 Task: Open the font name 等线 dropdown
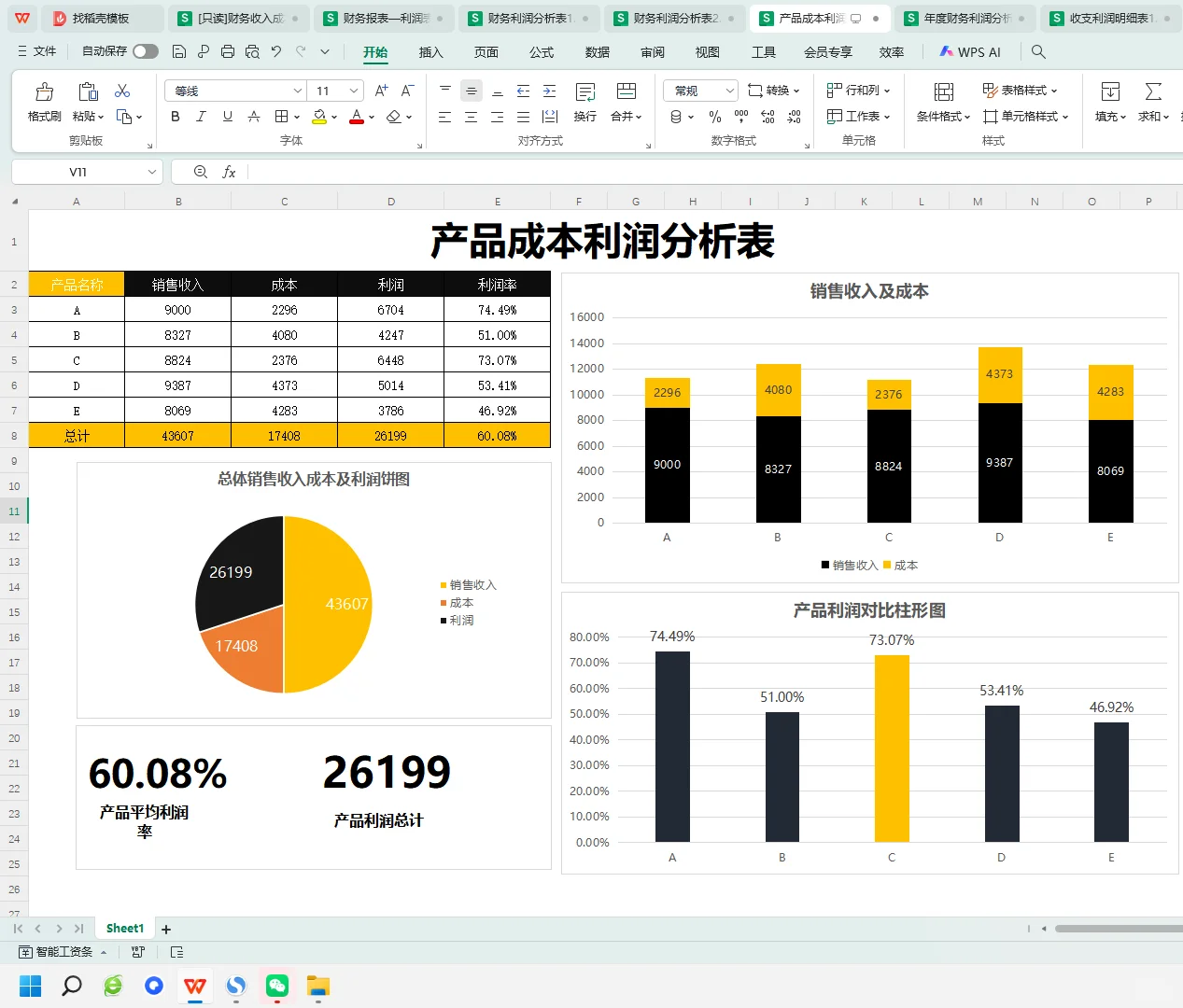click(297, 91)
